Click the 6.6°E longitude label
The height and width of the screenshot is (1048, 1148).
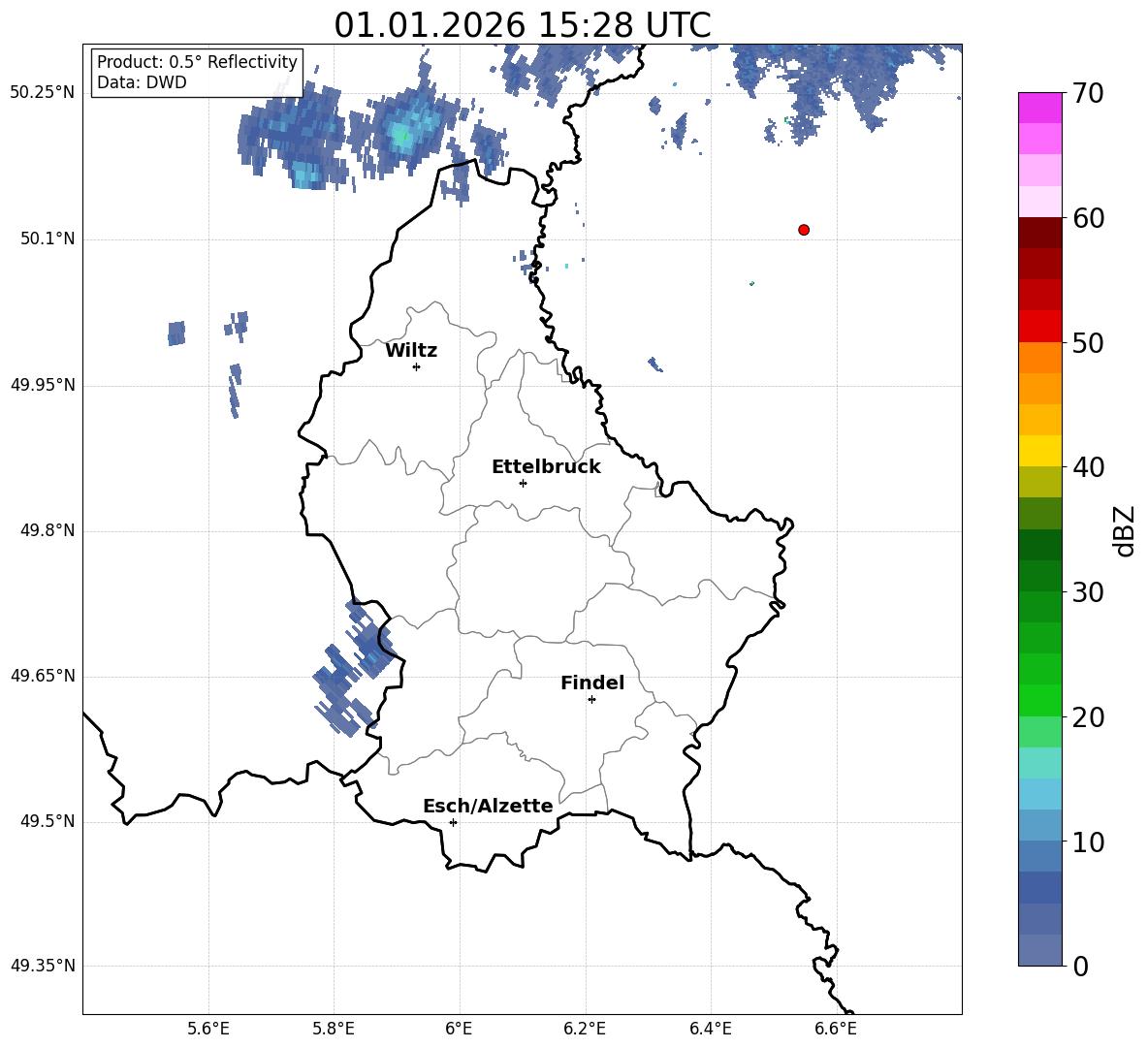[x=836, y=1029]
